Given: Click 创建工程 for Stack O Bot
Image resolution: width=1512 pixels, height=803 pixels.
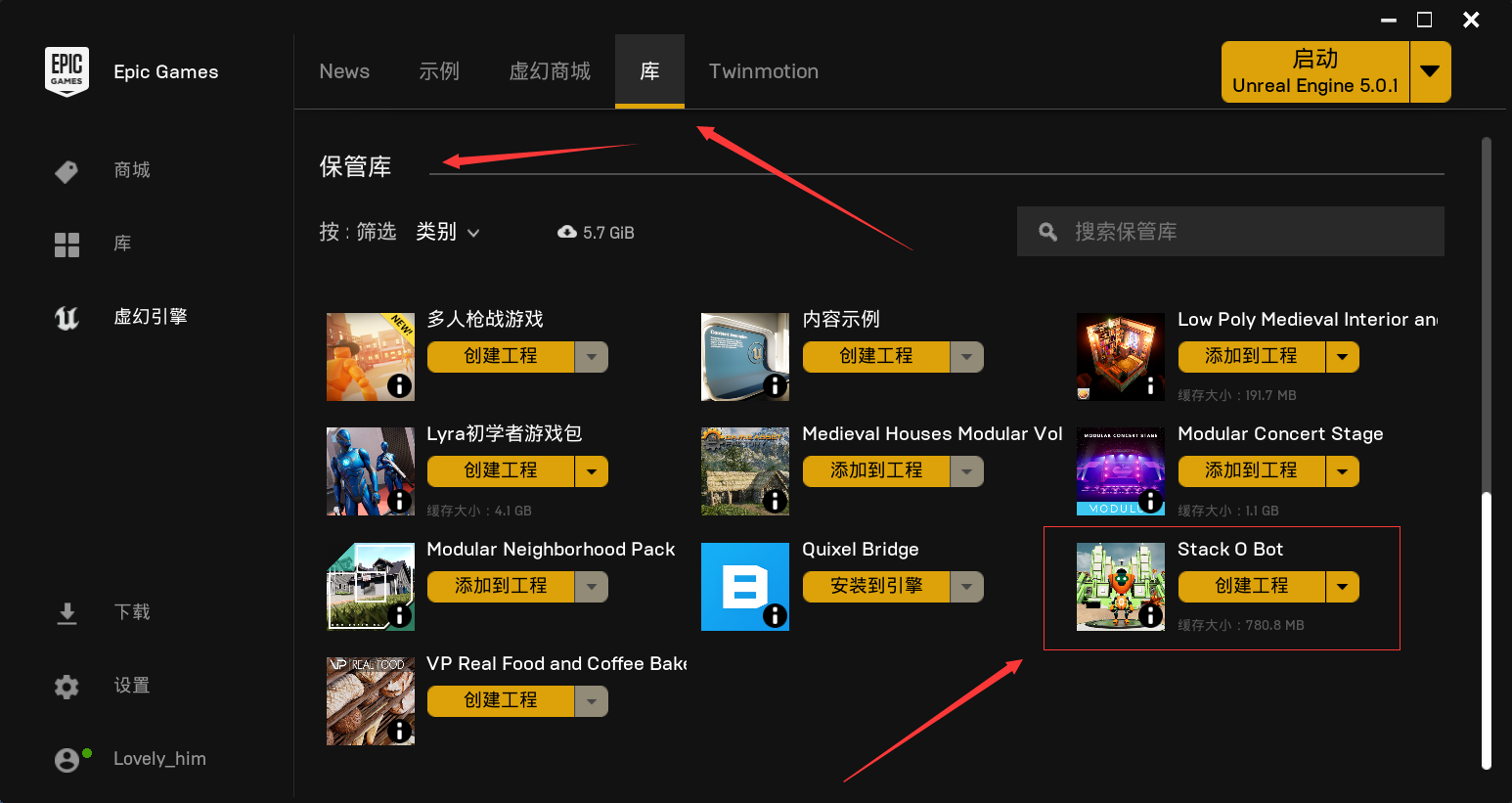Looking at the screenshot, I should (x=1252, y=587).
